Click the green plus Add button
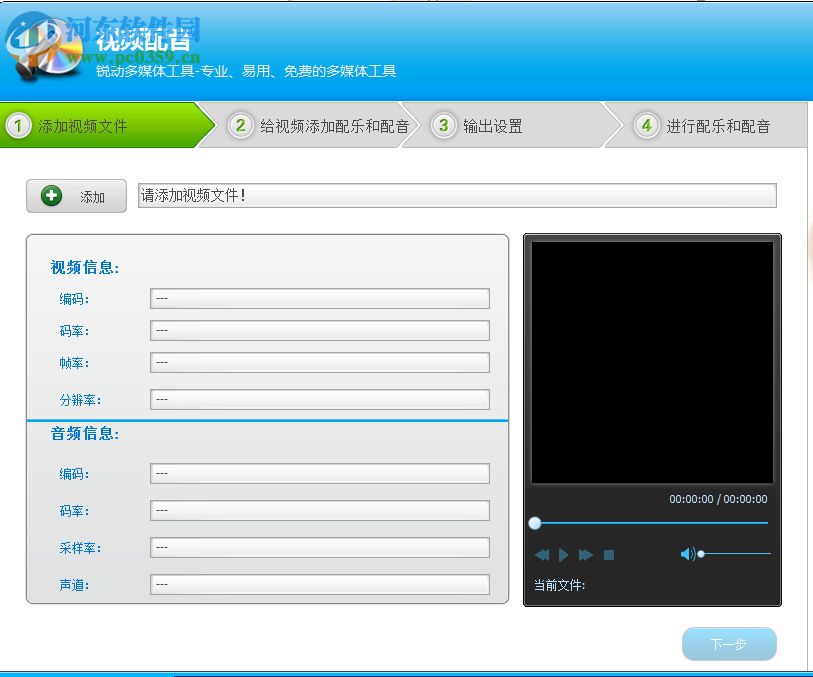813x677 pixels. click(76, 196)
